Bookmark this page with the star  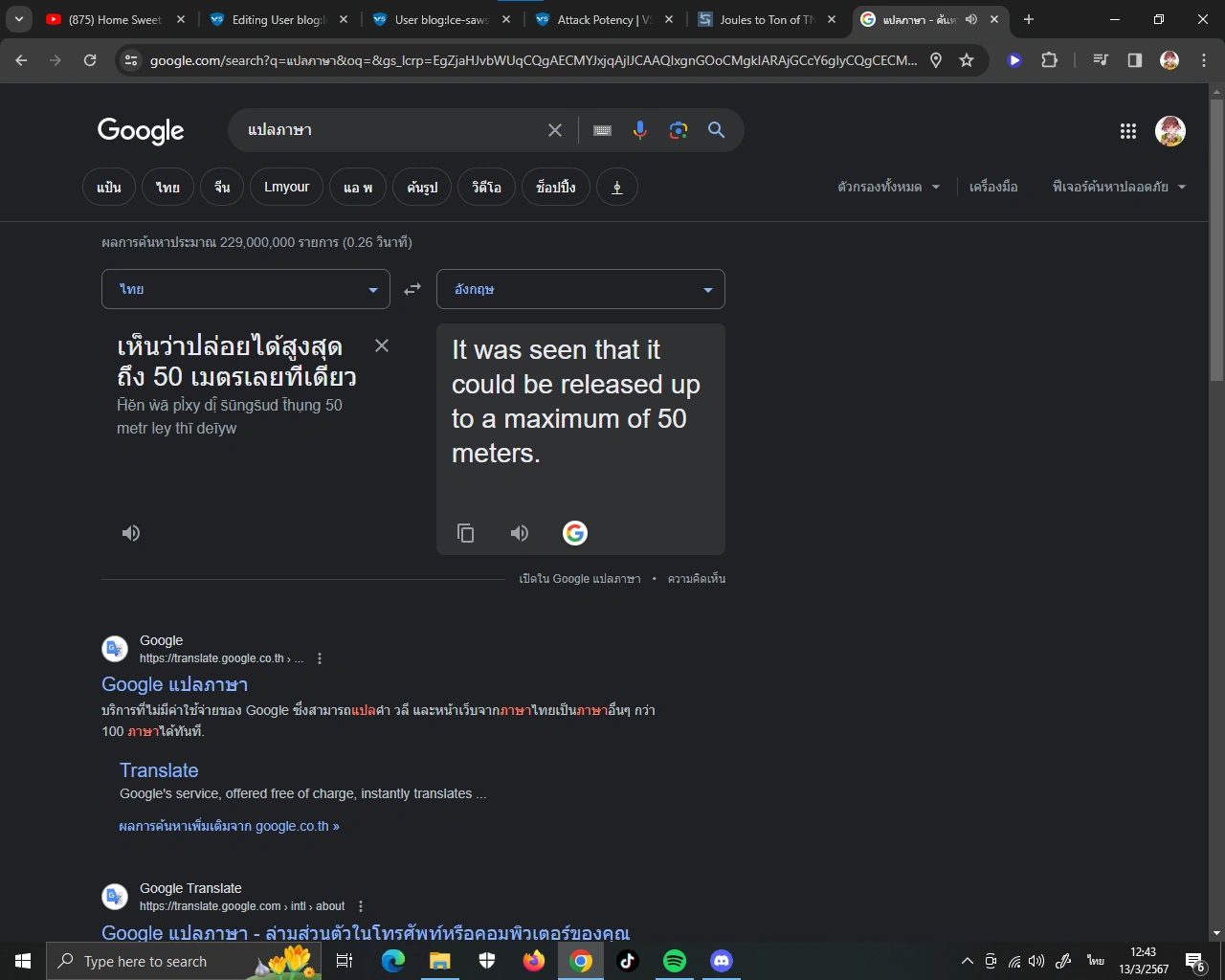click(967, 60)
